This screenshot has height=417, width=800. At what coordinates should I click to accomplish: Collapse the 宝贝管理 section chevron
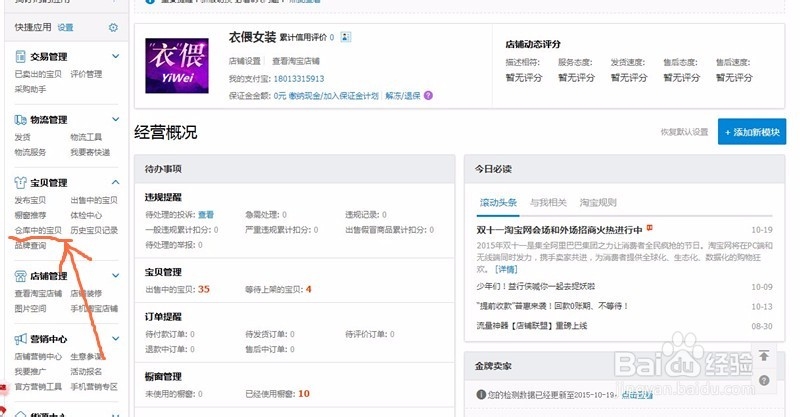116,182
